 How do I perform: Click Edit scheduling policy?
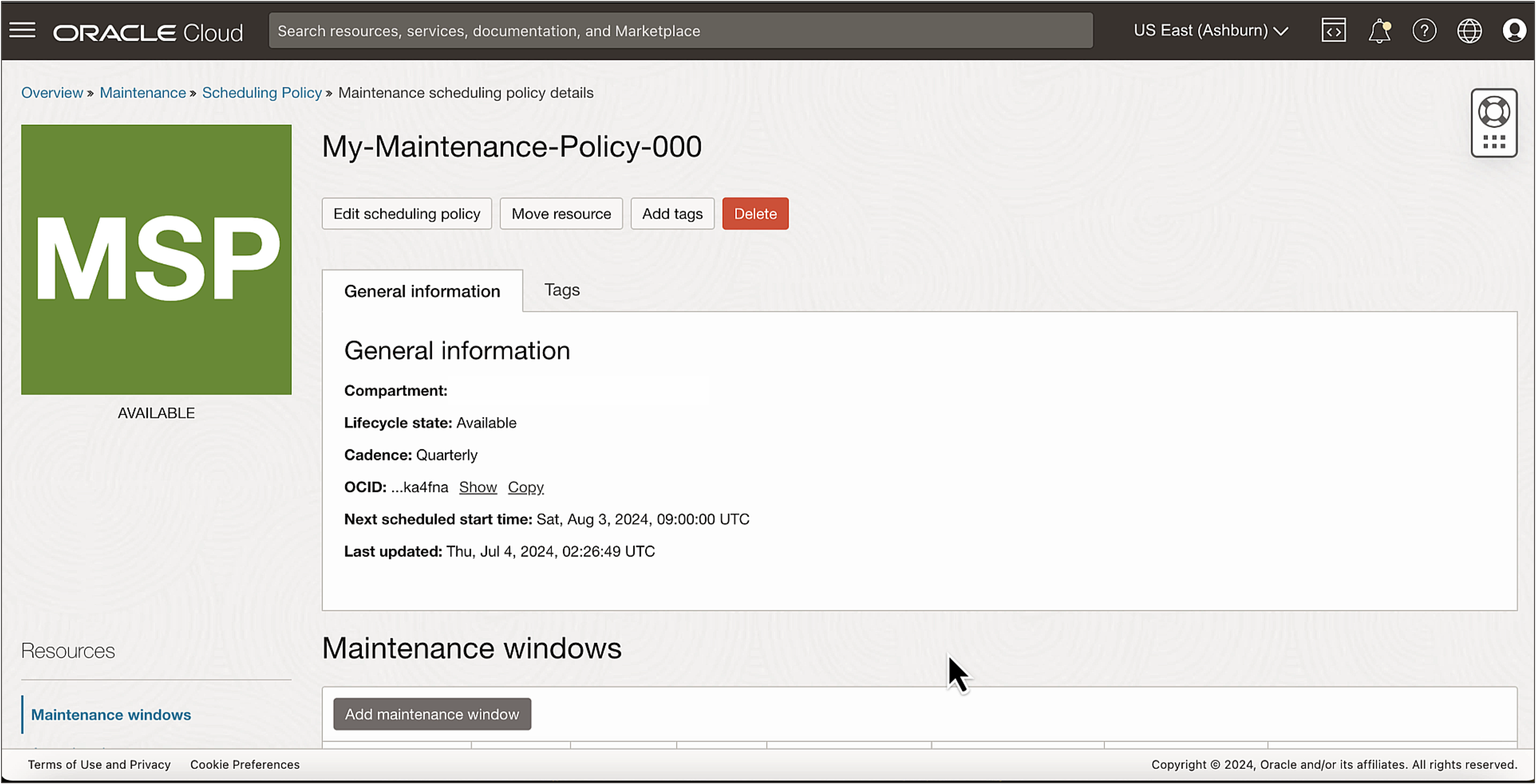point(407,213)
